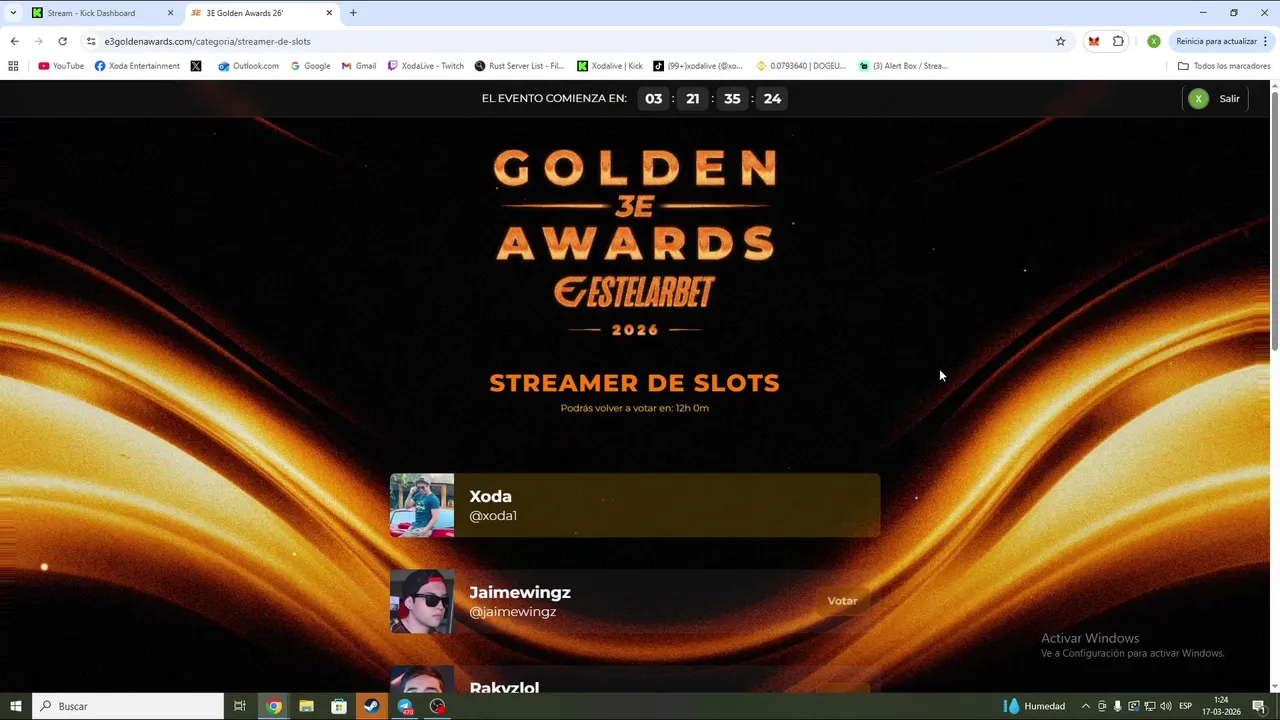The height and width of the screenshot is (720, 1280).
Task: Open Microsoft Store from the taskbar
Action: (339, 706)
